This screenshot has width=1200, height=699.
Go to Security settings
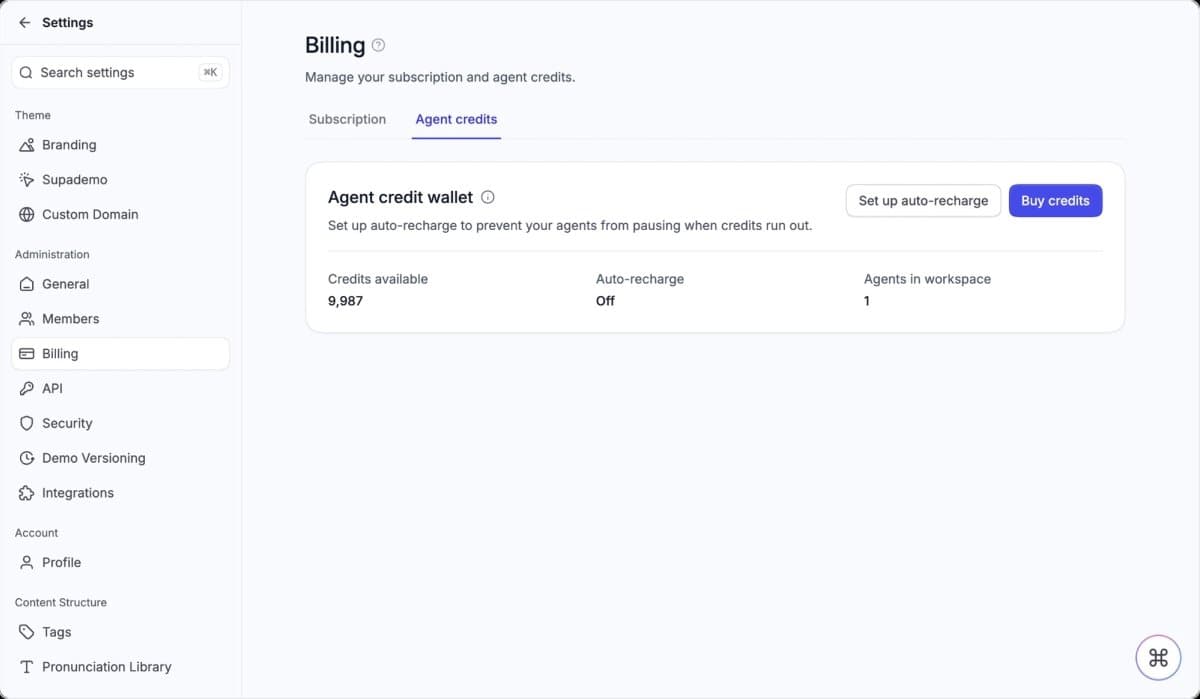click(120, 423)
